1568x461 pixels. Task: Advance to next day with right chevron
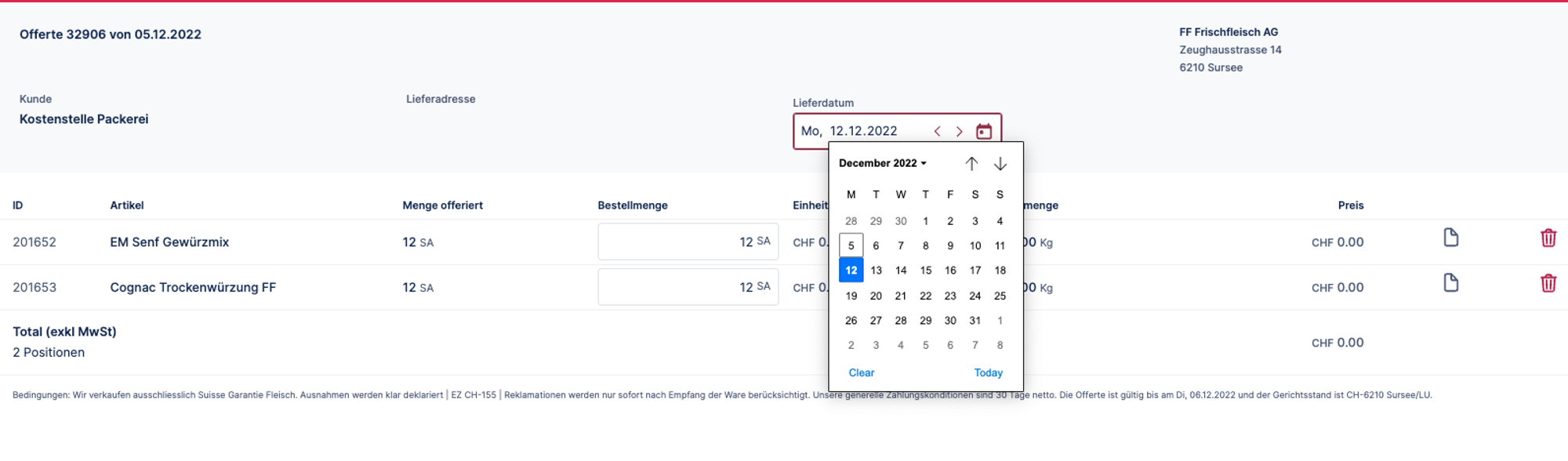959,131
